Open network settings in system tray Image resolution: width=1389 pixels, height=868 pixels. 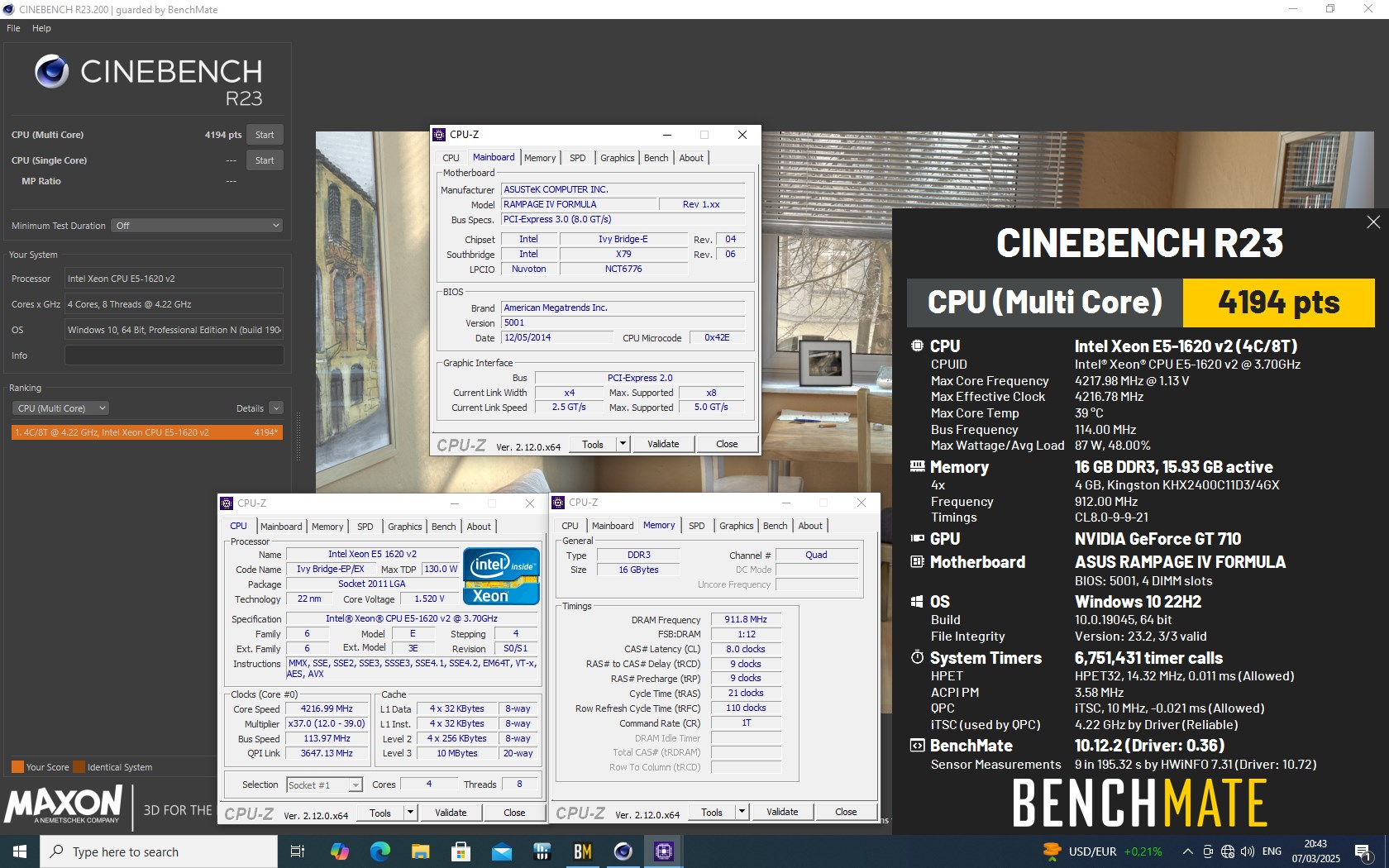(1228, 851)
